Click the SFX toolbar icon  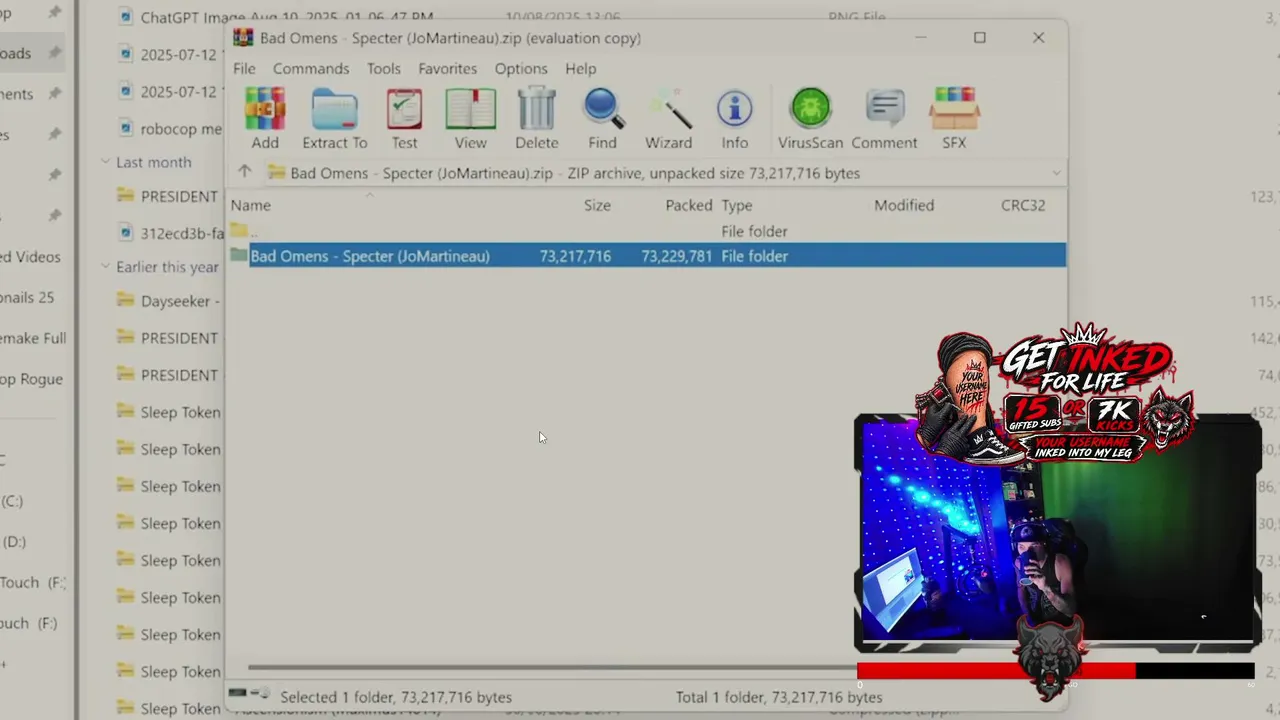(x=954, y=108)
